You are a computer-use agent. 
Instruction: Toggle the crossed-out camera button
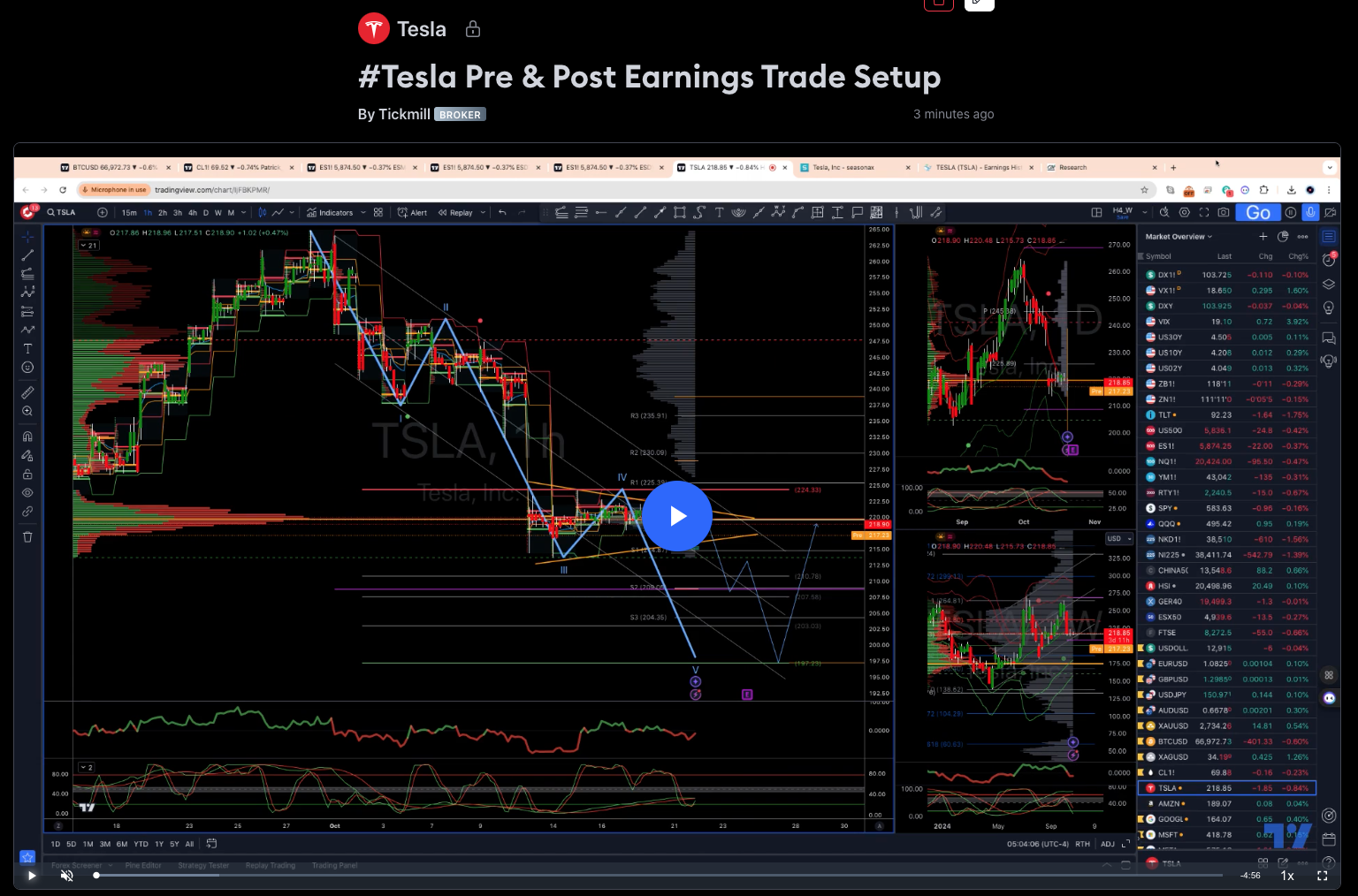tap(1330, 212)
